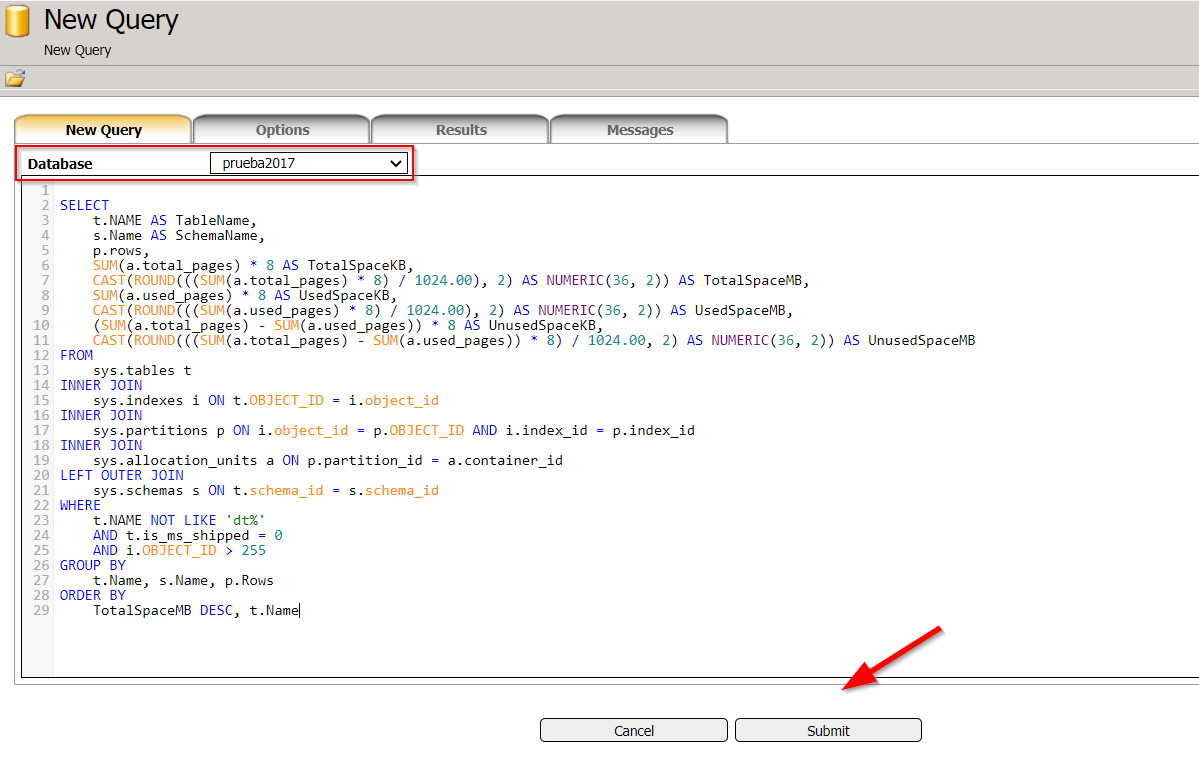Click UsedSpaceMB alias on line 9

[x=744, y=311]
